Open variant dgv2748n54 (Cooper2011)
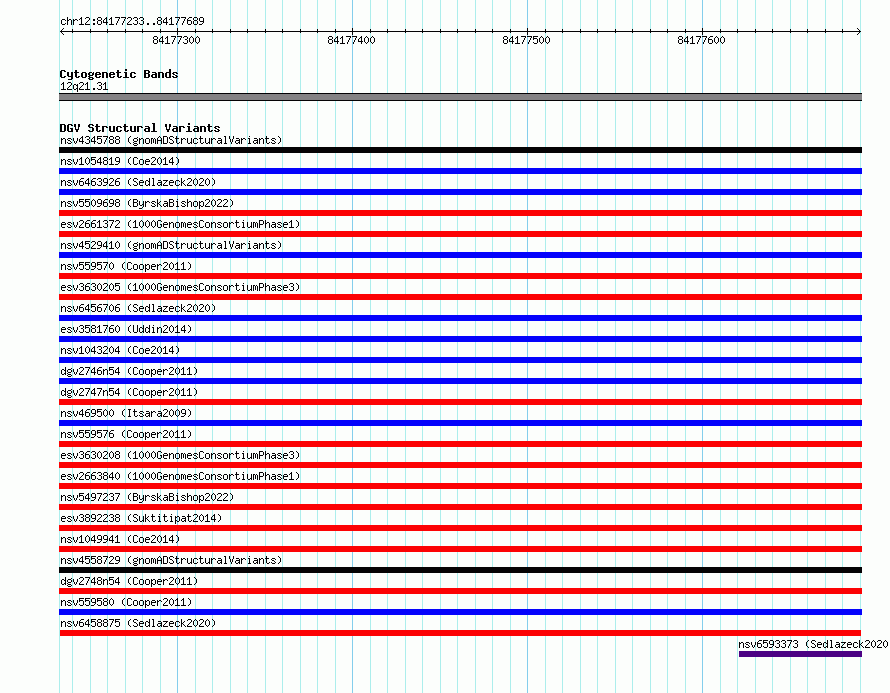890x693 pixels. (x=129, y=581)
